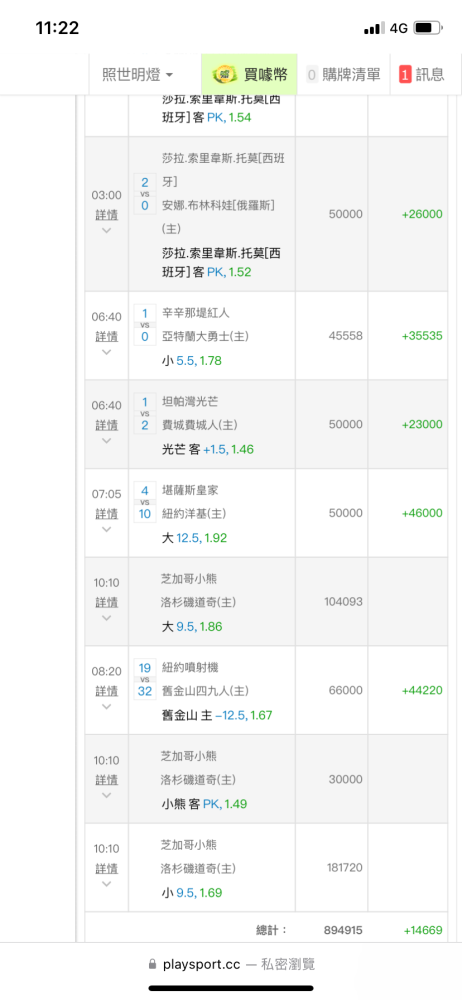Open 詳情 link for first 06:40 Reds game
Viewport: 462px width, 1000px height.
coord(107,337)
